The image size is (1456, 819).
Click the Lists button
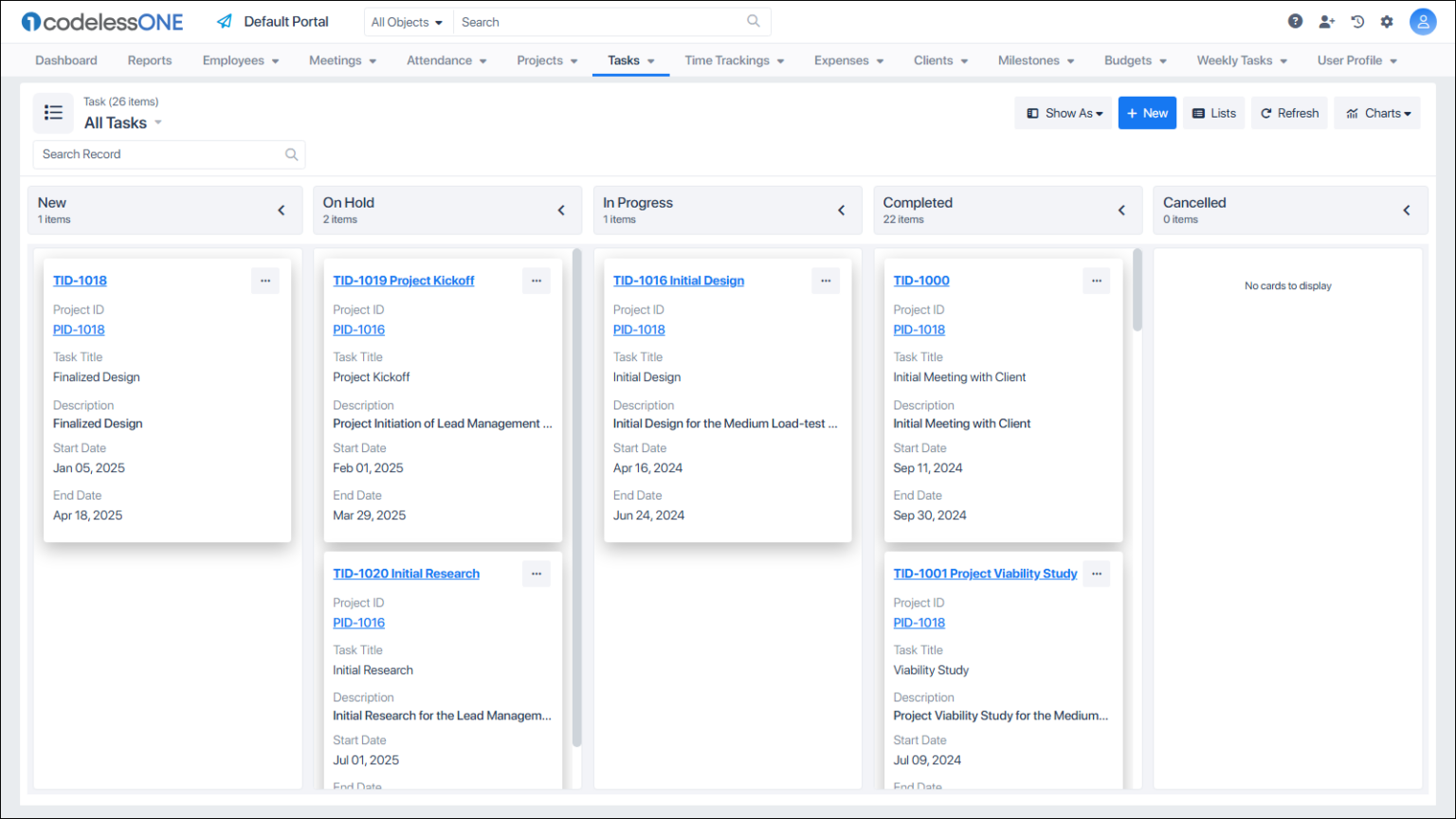click(x=1214, y=113)
